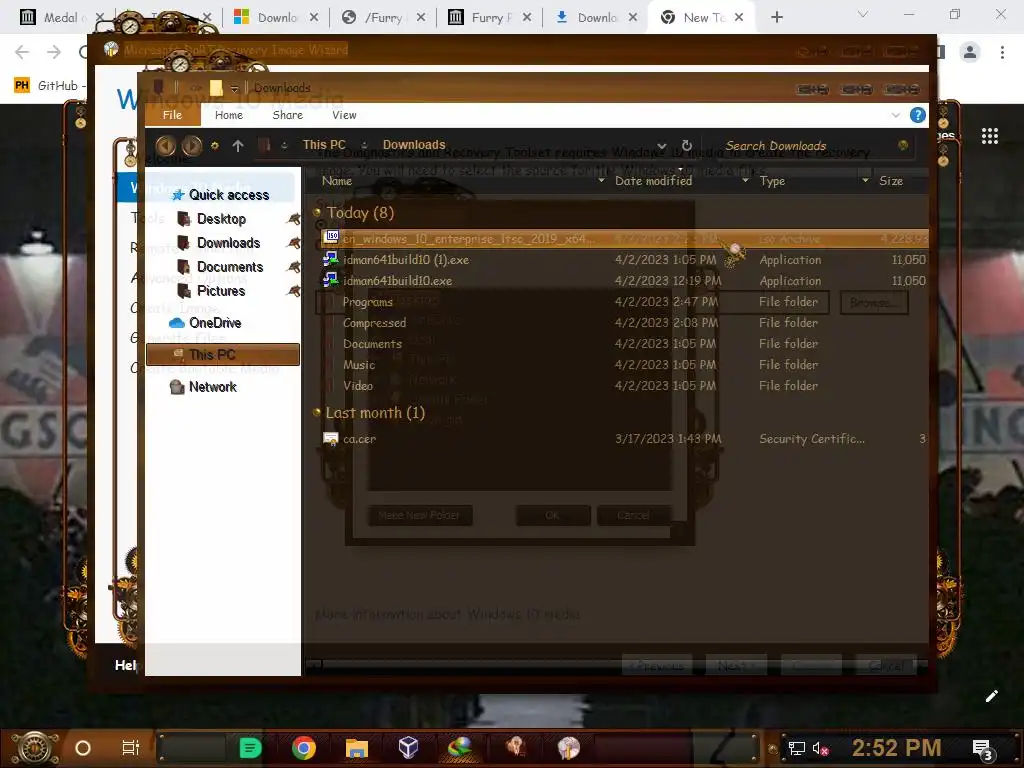Open Explorer help (blue question mark)
The width and height of the screenshot is (1024, 768).
pos(918,115)
